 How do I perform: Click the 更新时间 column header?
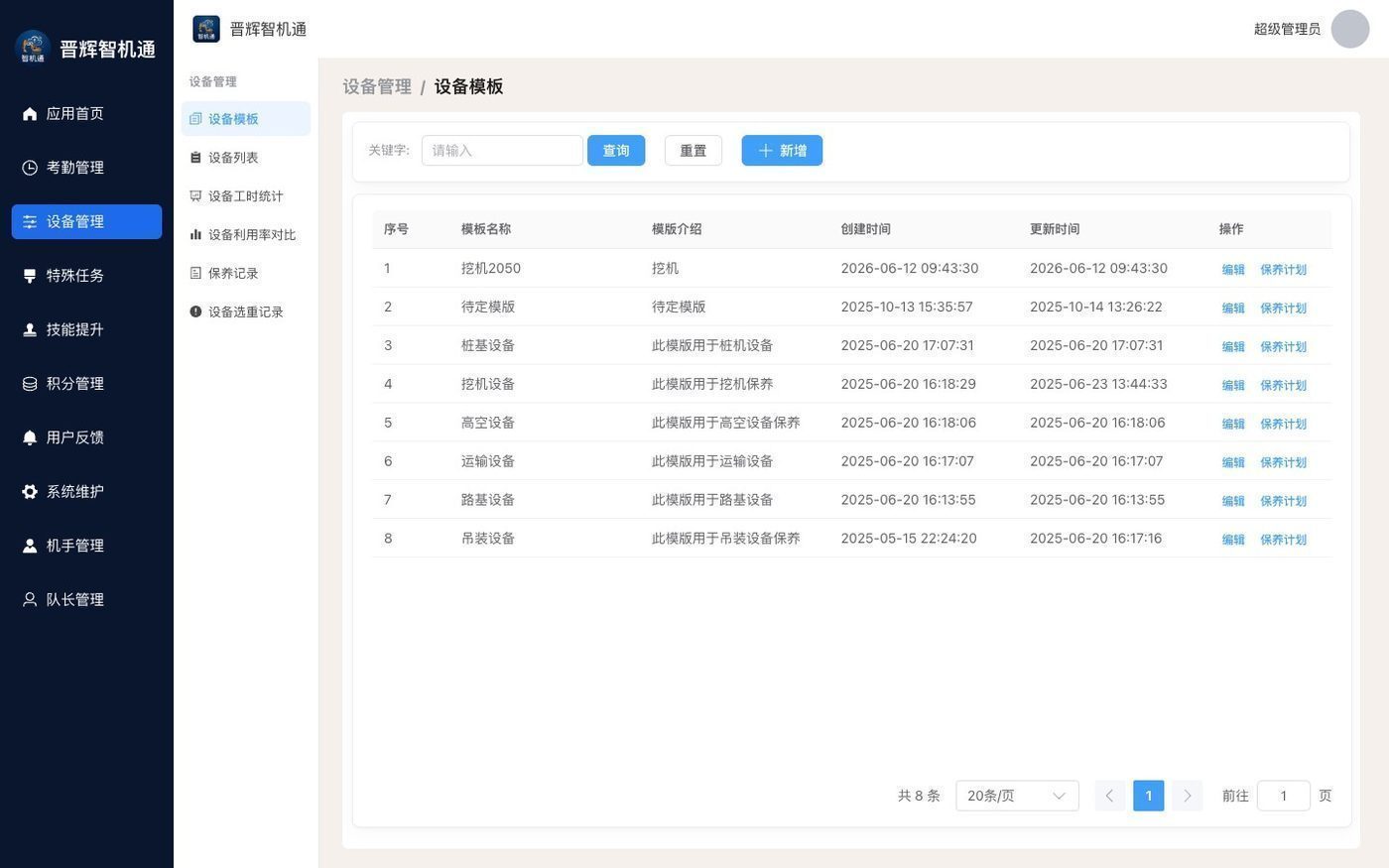coord(1055,229)
